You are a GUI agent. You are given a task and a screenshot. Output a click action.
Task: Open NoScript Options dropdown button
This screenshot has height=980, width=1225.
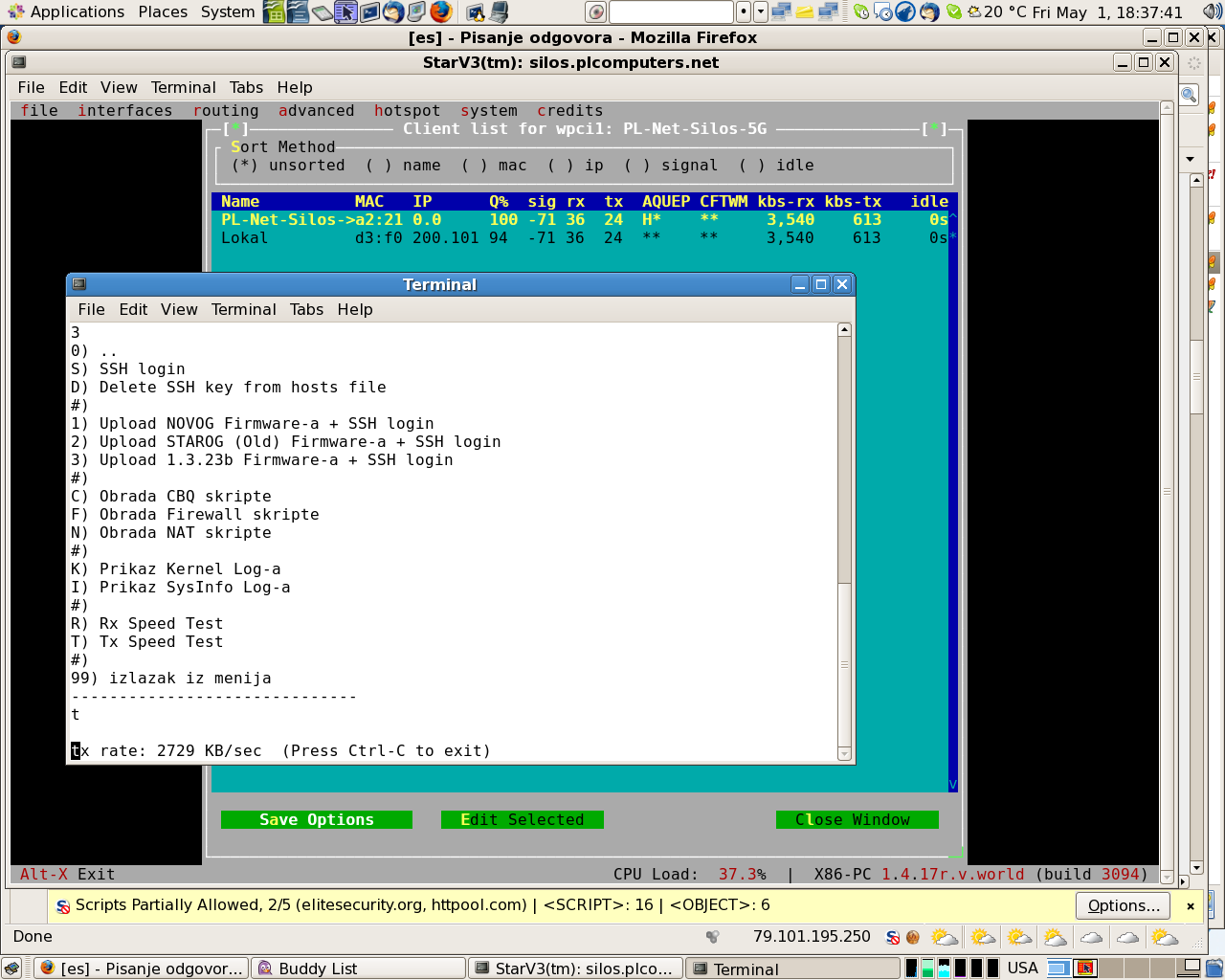point(1124,905)
